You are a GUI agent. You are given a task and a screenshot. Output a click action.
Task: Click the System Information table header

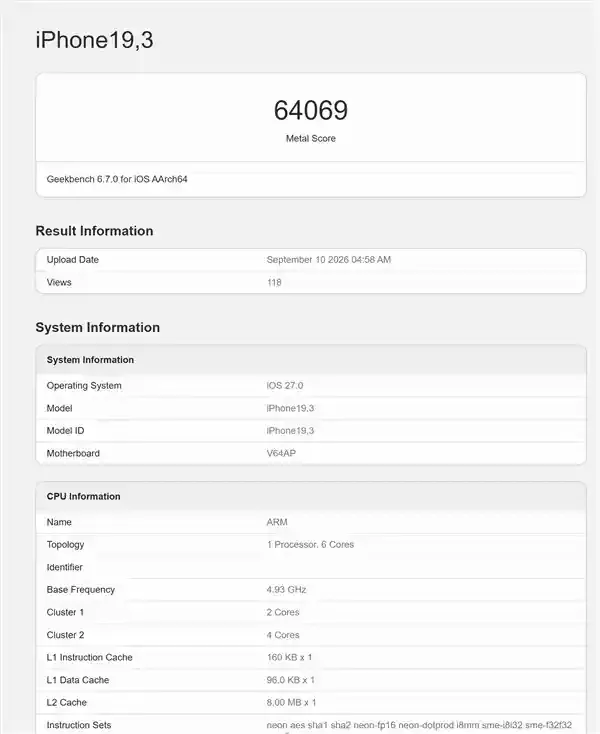click(x=90, y=360)
